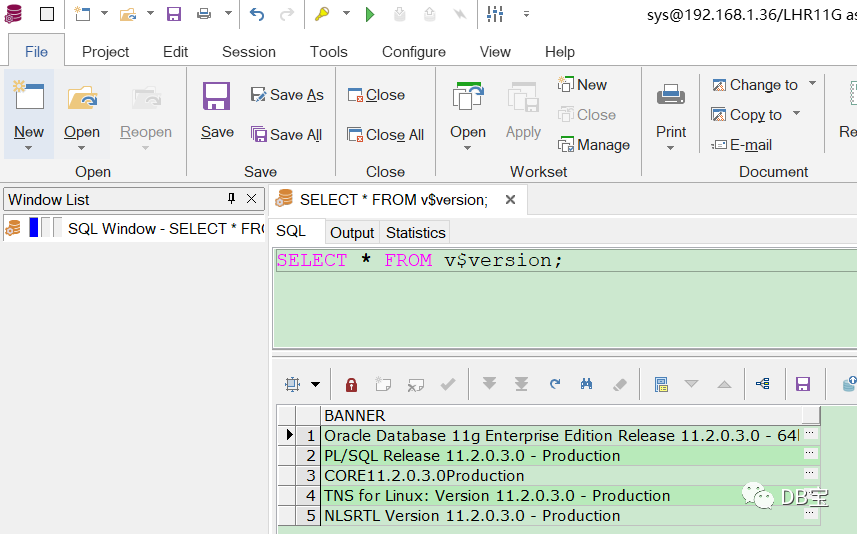Open dropdown arrow next to quick access Print icon
The width and height of the screenshot is (857, 534).
[228, 13]
